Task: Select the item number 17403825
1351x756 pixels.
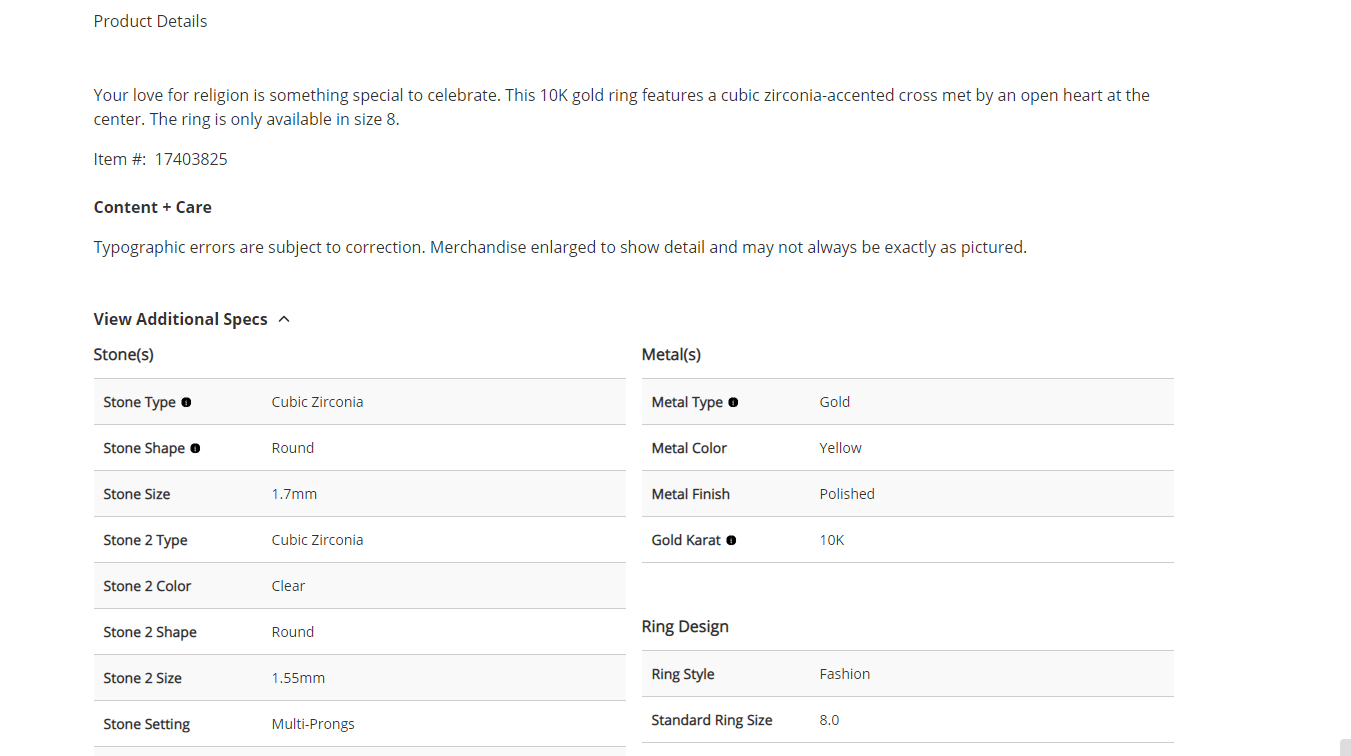Action: pyautogui.click(x=190, y=159)
